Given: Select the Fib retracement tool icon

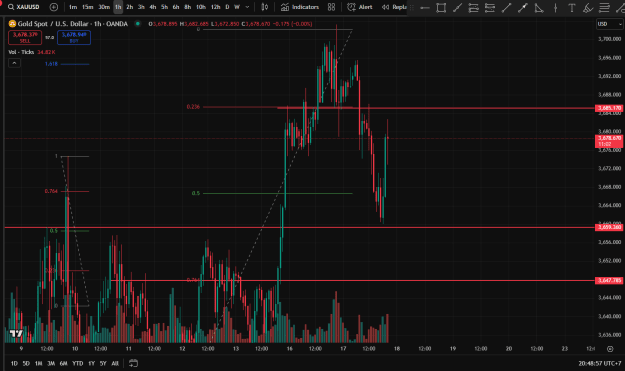Looking at the screenshot, I should (x=474, y=7).
